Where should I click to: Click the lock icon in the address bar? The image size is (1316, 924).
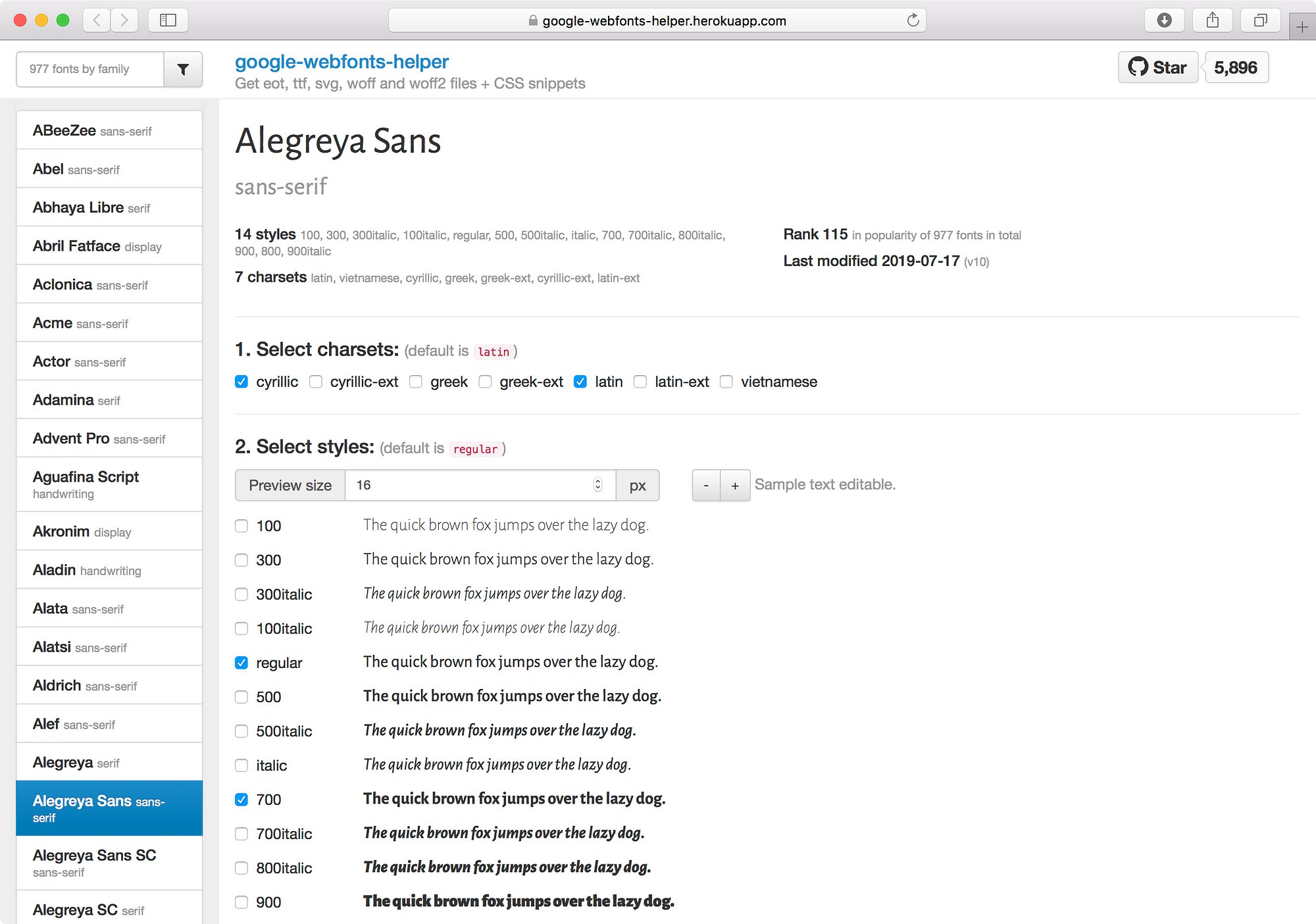click(x=533, y=21)
